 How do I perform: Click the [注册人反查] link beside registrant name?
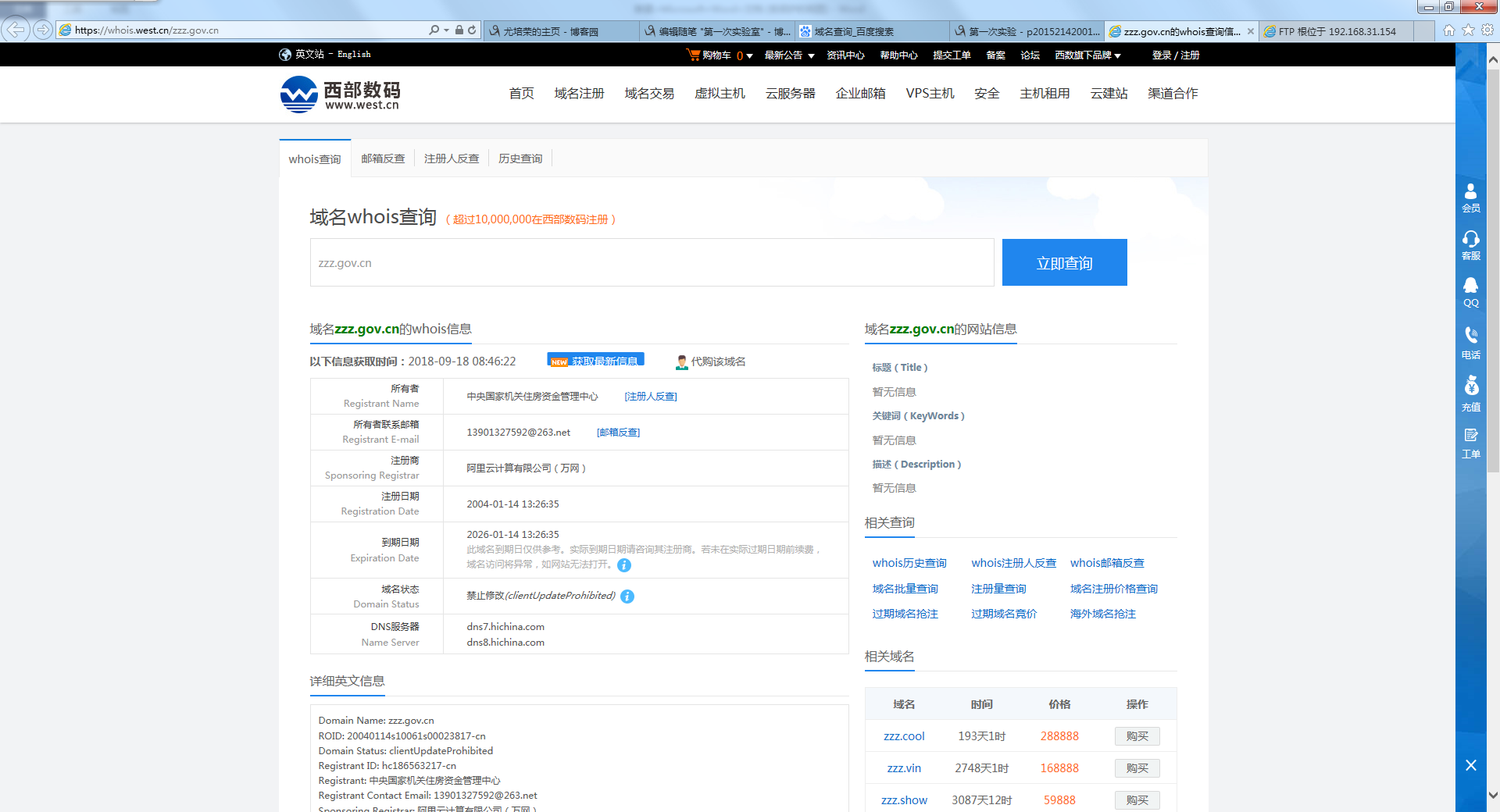(651, 397)
